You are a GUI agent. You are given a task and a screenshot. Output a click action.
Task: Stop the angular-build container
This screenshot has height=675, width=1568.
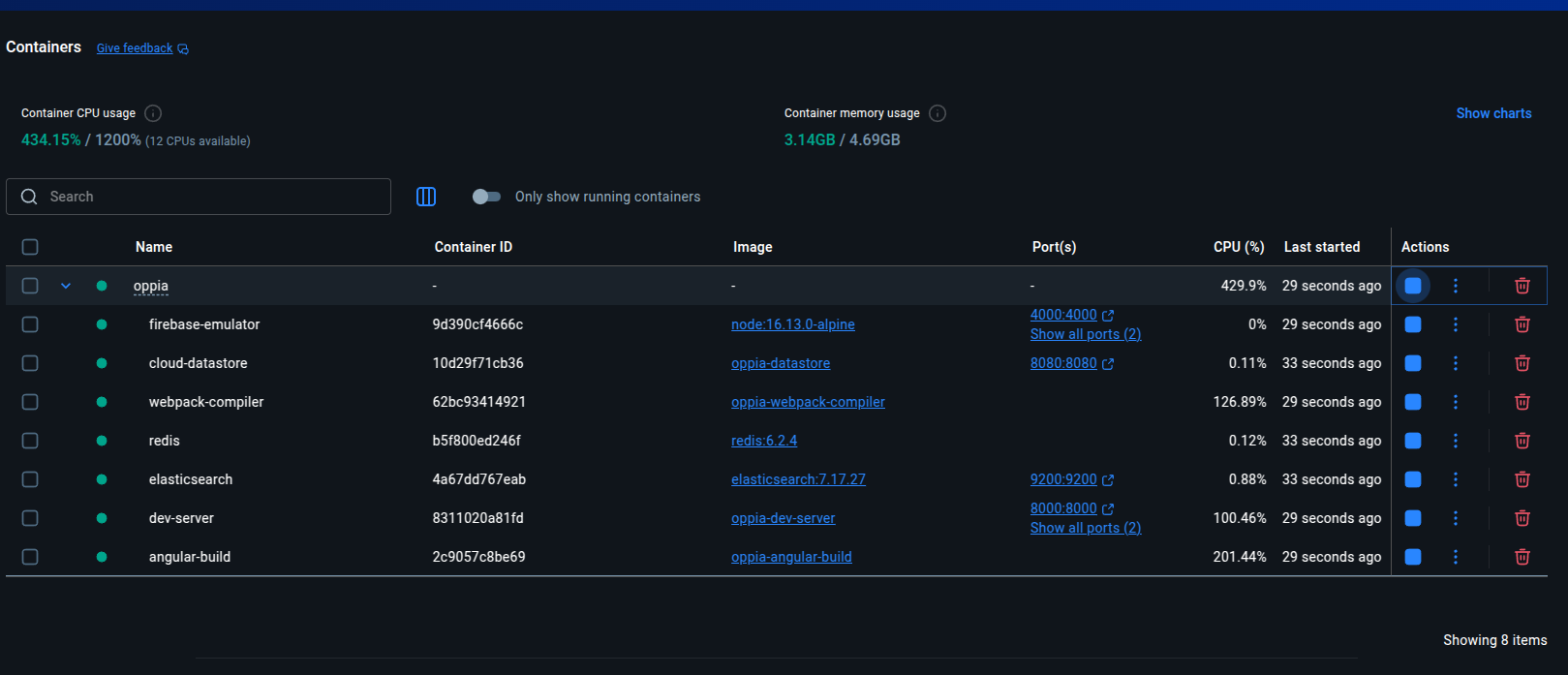coord(1413,557)
